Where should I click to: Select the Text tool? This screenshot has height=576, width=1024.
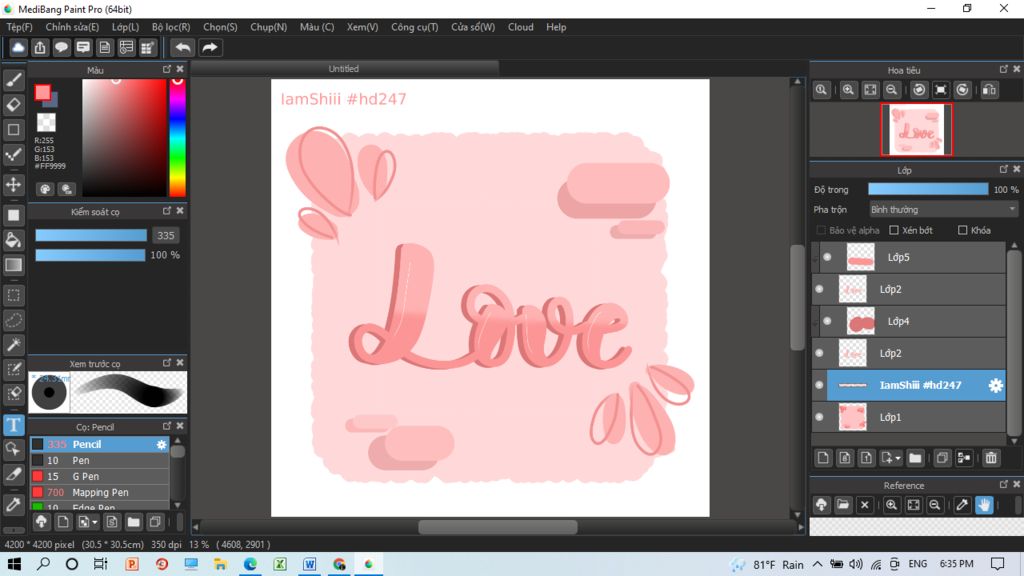tap(13, 425)
